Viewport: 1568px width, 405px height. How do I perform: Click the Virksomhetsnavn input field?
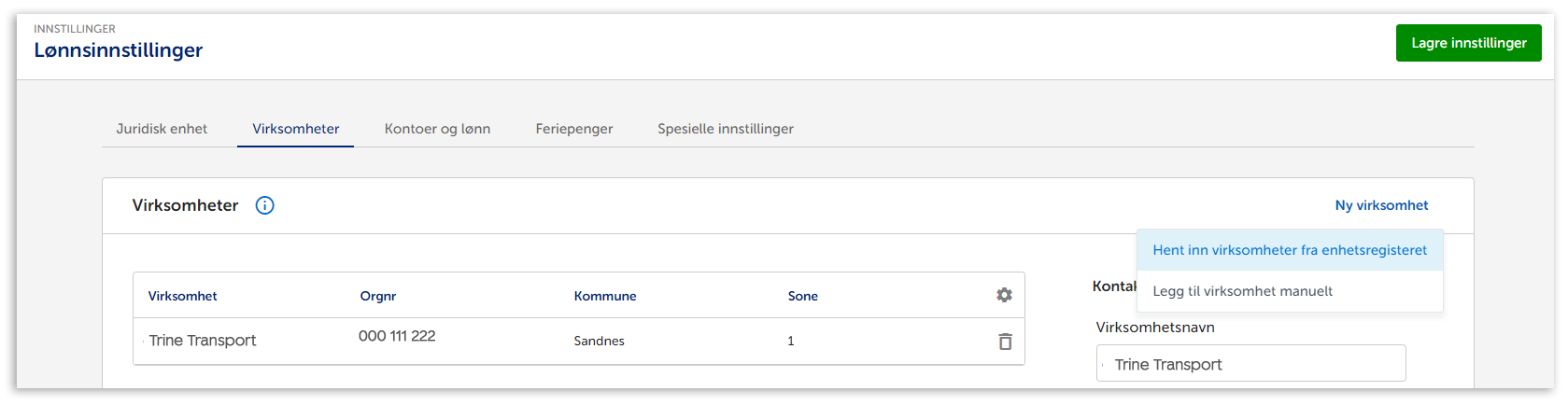[x=1250, y=364]
